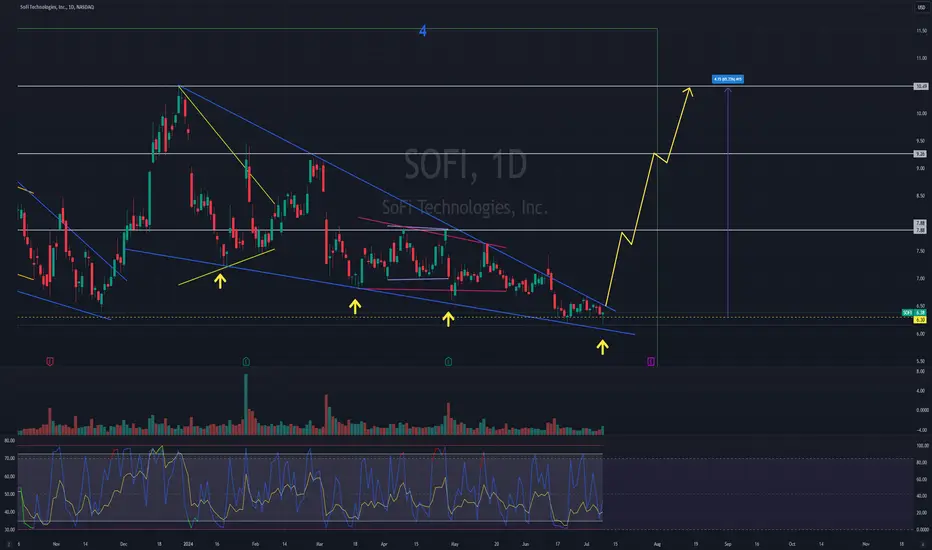Click the Mar label on the time axis

(x=319, y=544)
